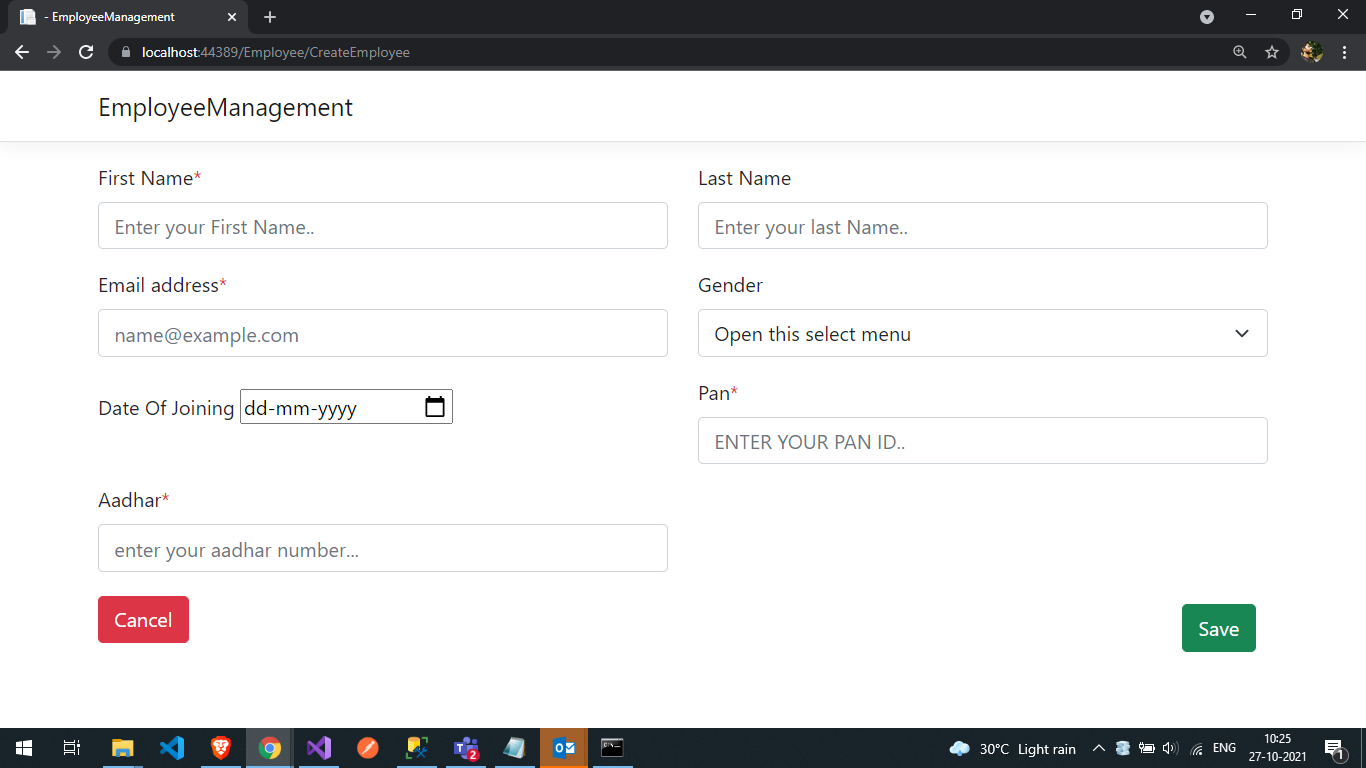Open File Explorer from the taskbar
The height and width of the screenshot is (768, 1366).
(x=122, y=747)
